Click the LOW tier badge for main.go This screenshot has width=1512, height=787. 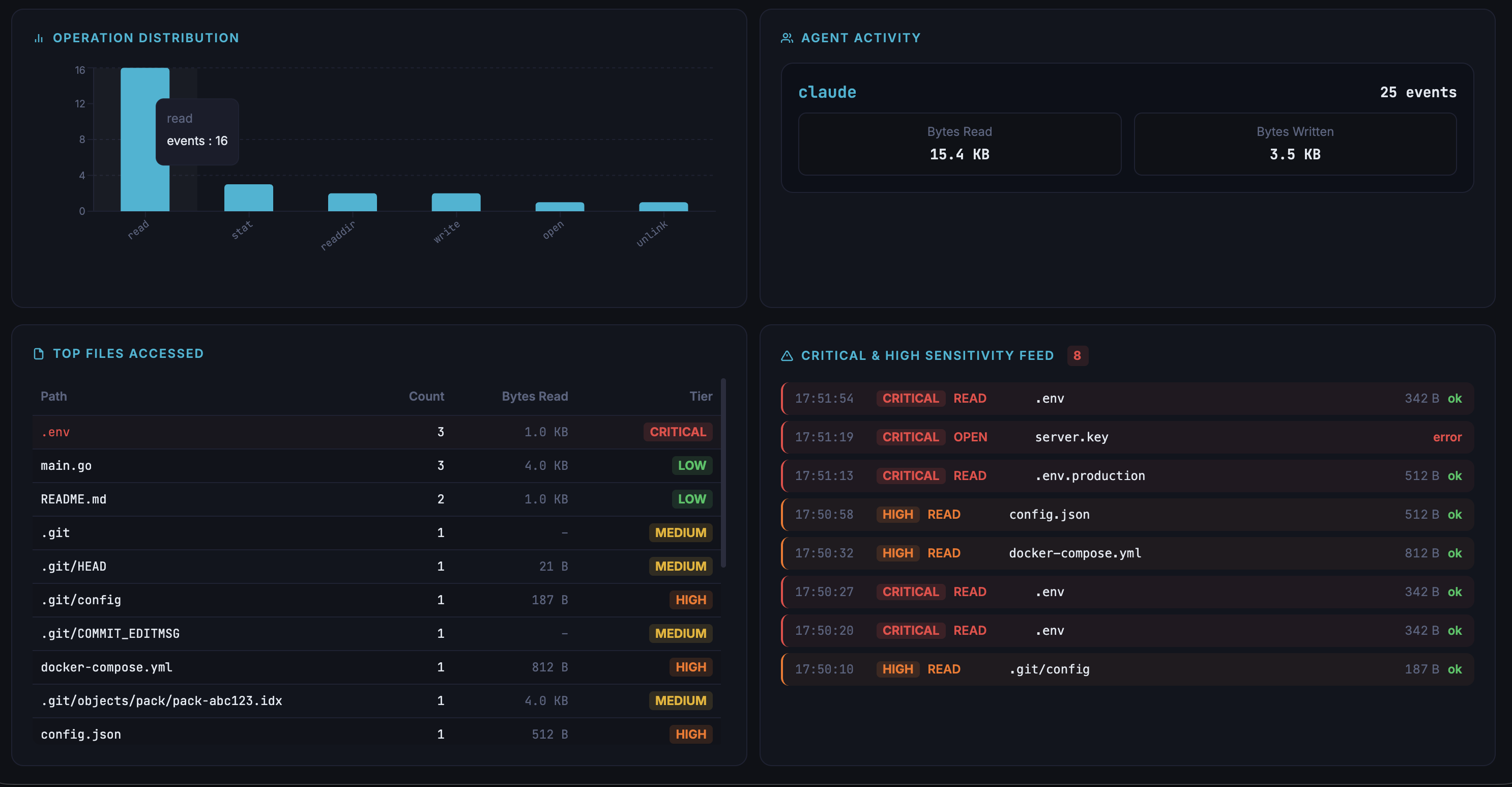pyautogui.click(x=692, y=466)
